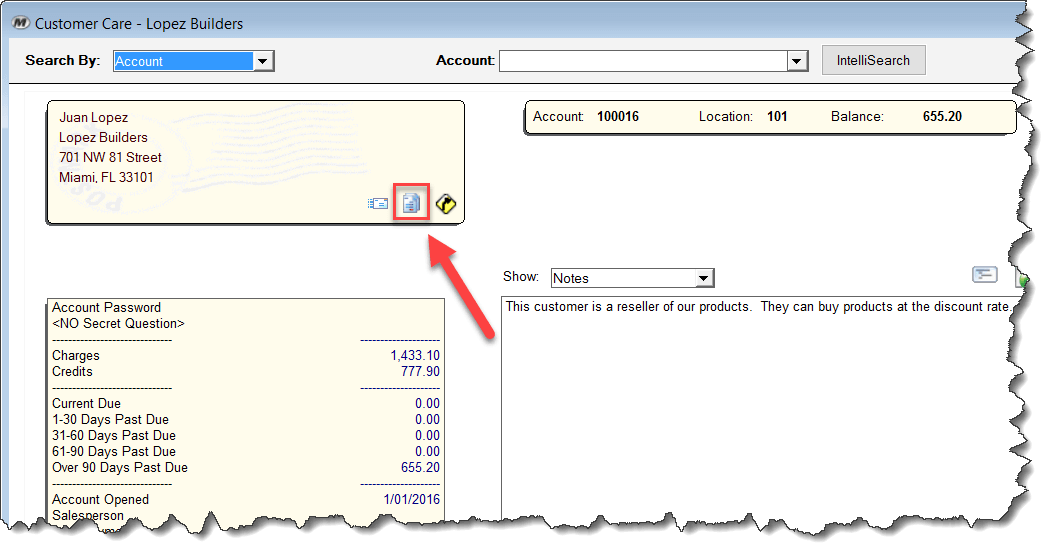Open the Show dropdown arrow
The height and width of the screenshot is (556, 1055).
click(704, 278)
